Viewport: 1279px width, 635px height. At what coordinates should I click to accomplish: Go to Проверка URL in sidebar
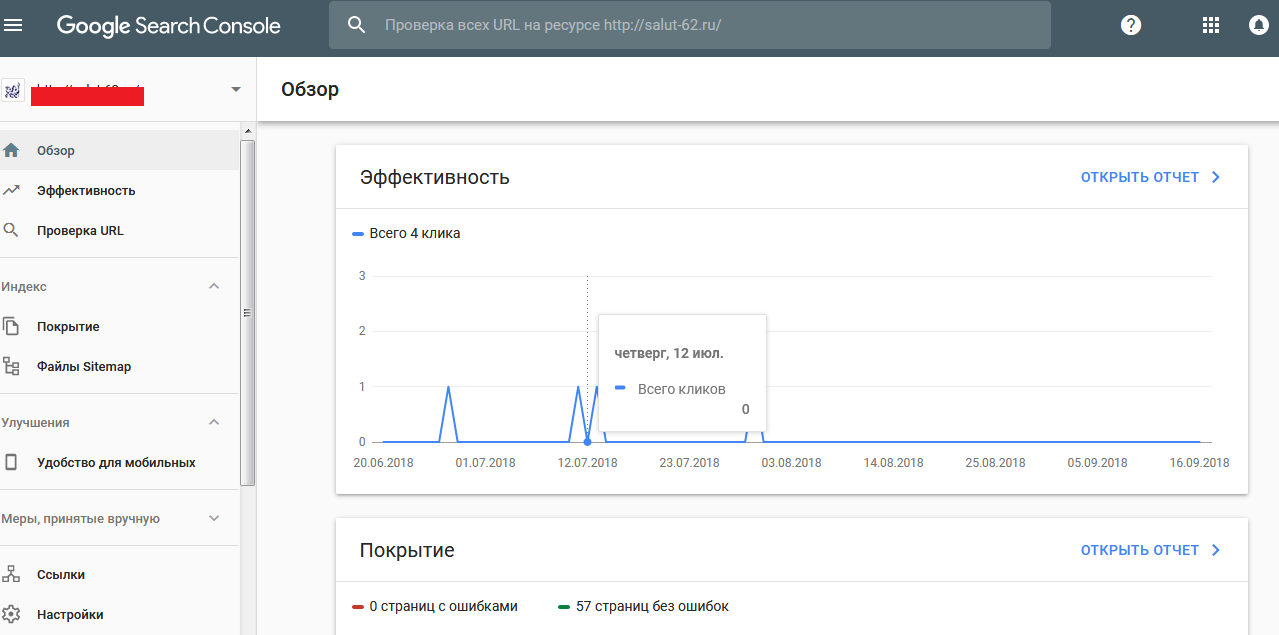point(120,230)
